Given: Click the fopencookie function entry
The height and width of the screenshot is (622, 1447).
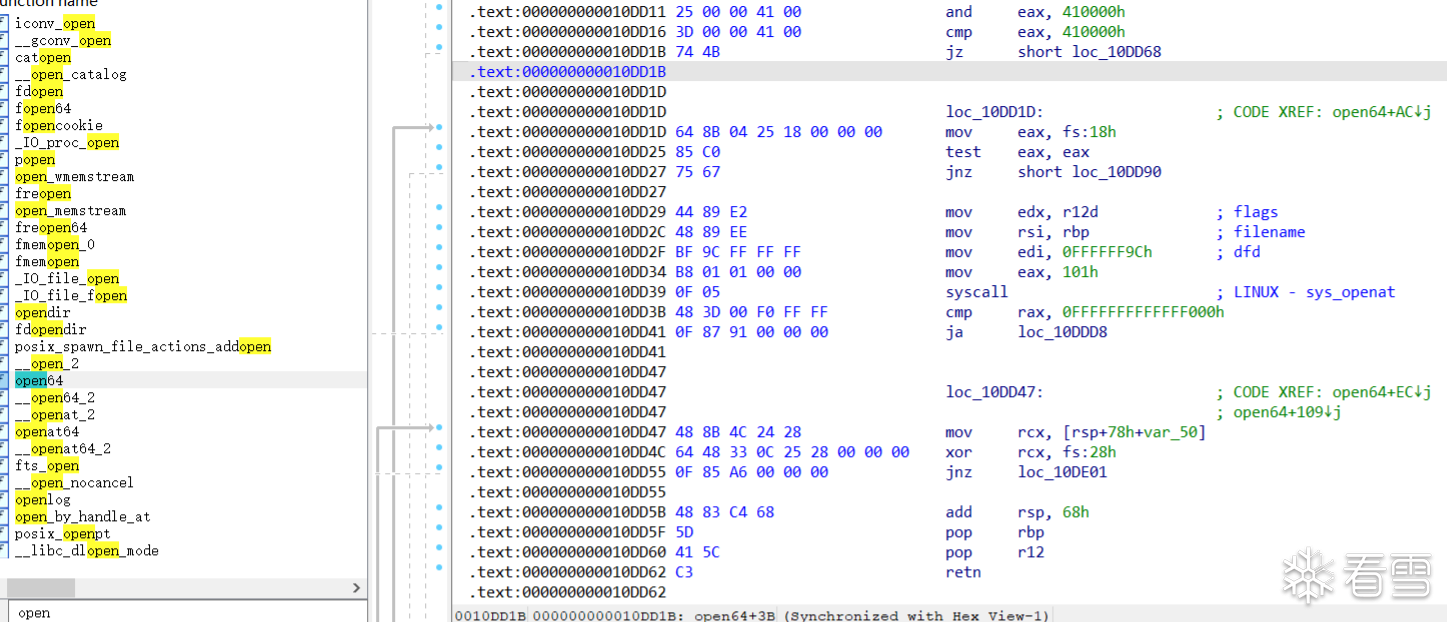Looking at the screenshot, I should (x=58, y=125).
